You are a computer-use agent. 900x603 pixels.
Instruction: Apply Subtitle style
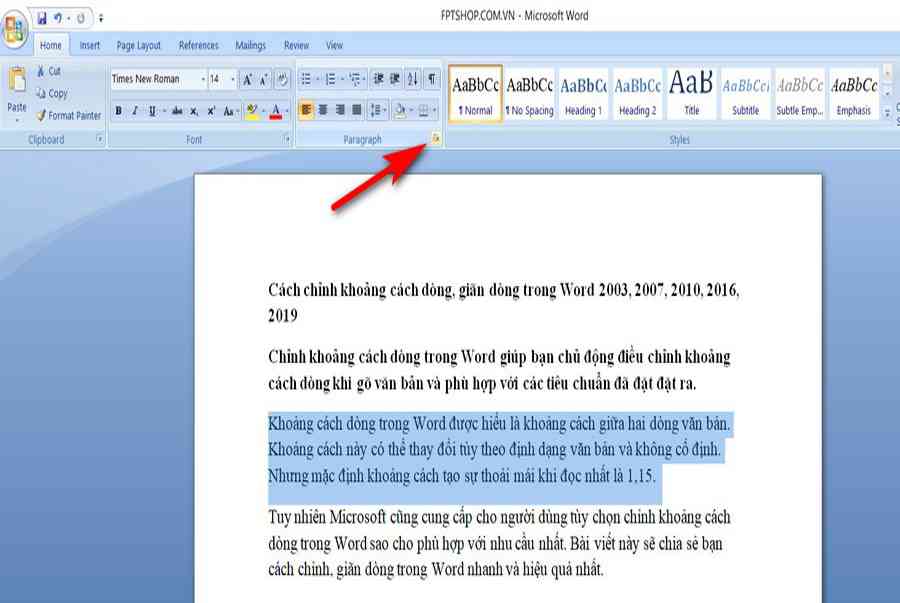click(745, 94)
